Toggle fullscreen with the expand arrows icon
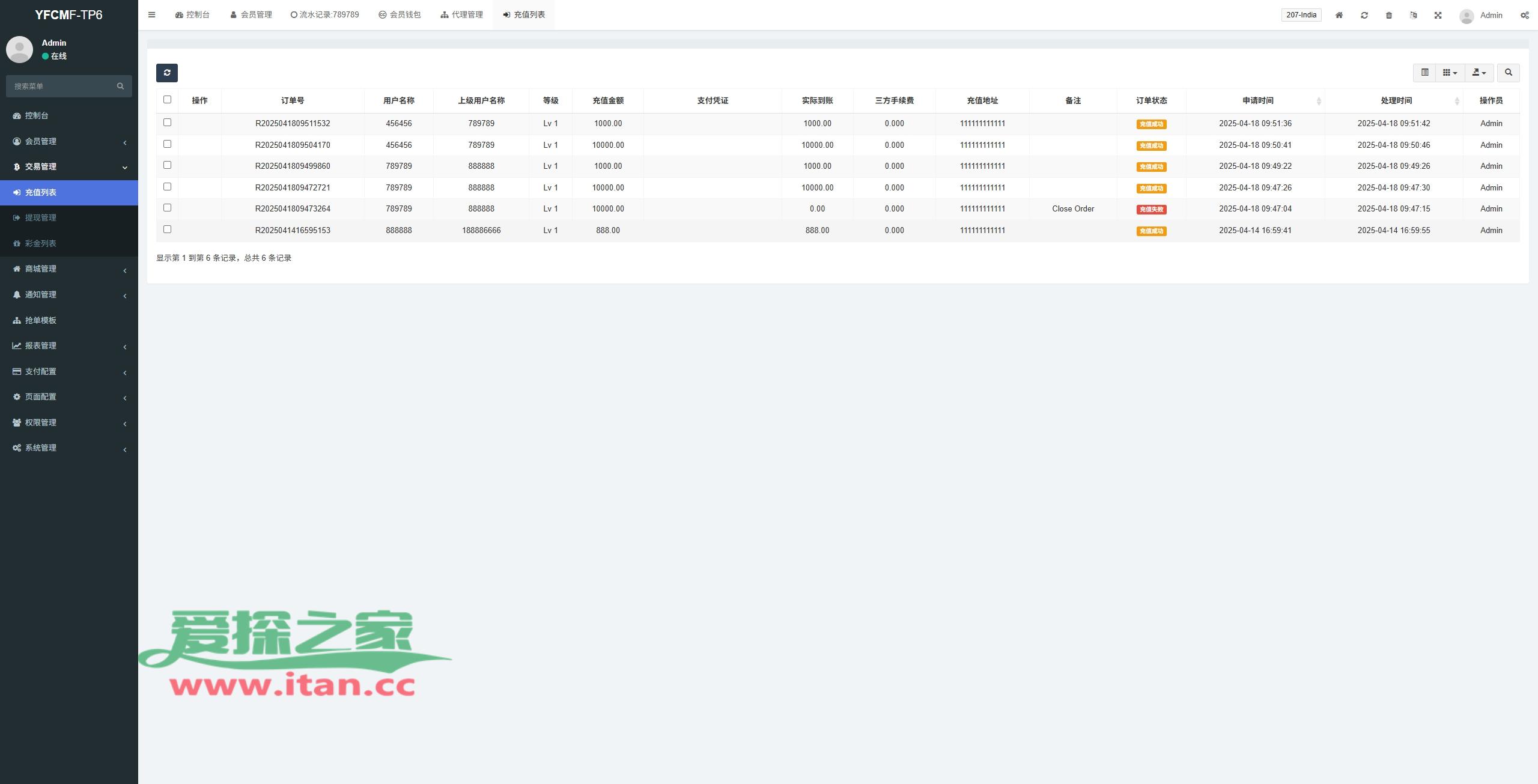 (x=1438, y=15)
